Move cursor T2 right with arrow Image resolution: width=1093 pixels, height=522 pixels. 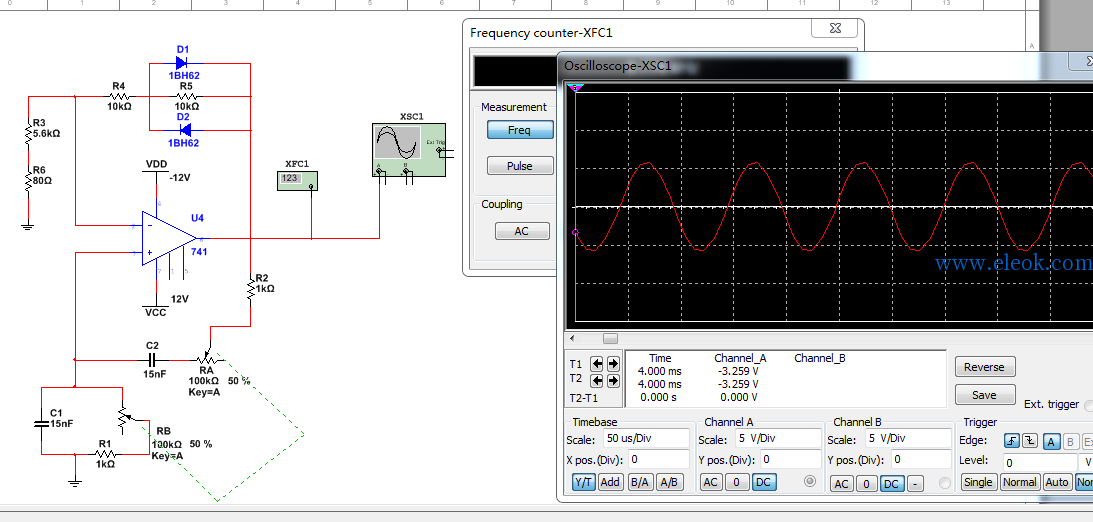coord(613,381)
